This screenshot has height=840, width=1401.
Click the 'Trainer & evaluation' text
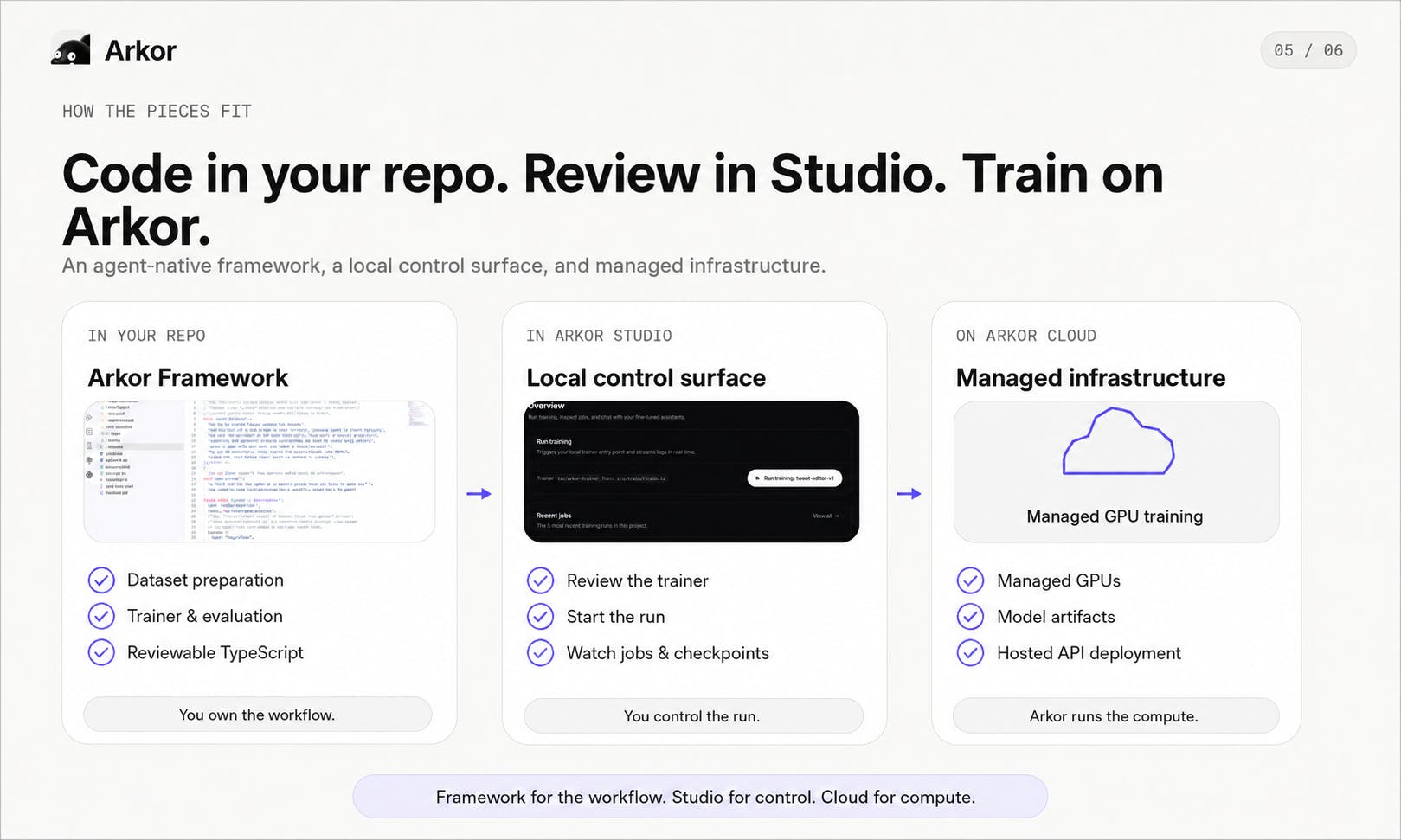click(x=205, y=616)
